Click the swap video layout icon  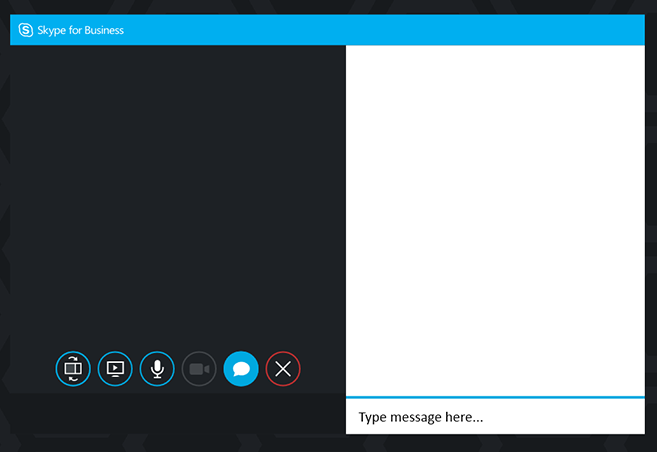[x=73, y=369]
